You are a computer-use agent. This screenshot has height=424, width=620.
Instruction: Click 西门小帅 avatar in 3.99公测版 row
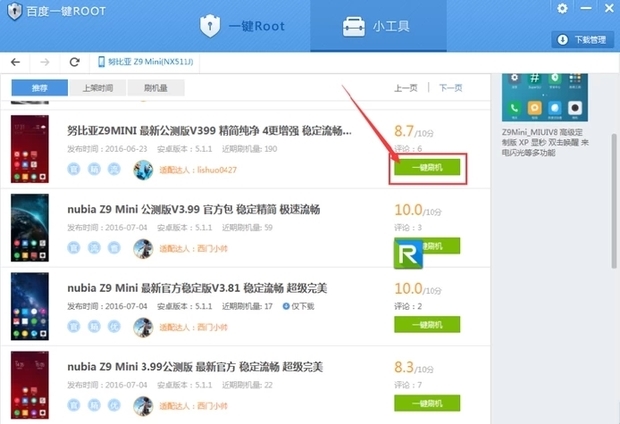coord(143,406)
